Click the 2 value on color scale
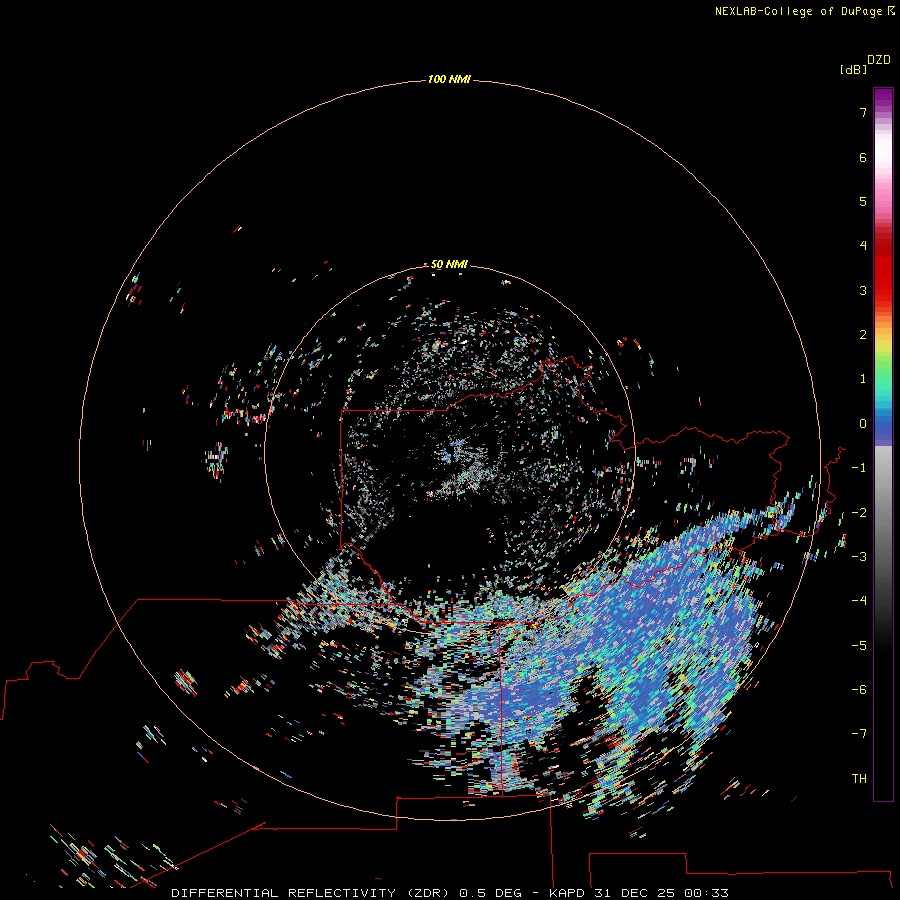Image resolution: width=900 pixels, height=900 pixels. (863, 335)
